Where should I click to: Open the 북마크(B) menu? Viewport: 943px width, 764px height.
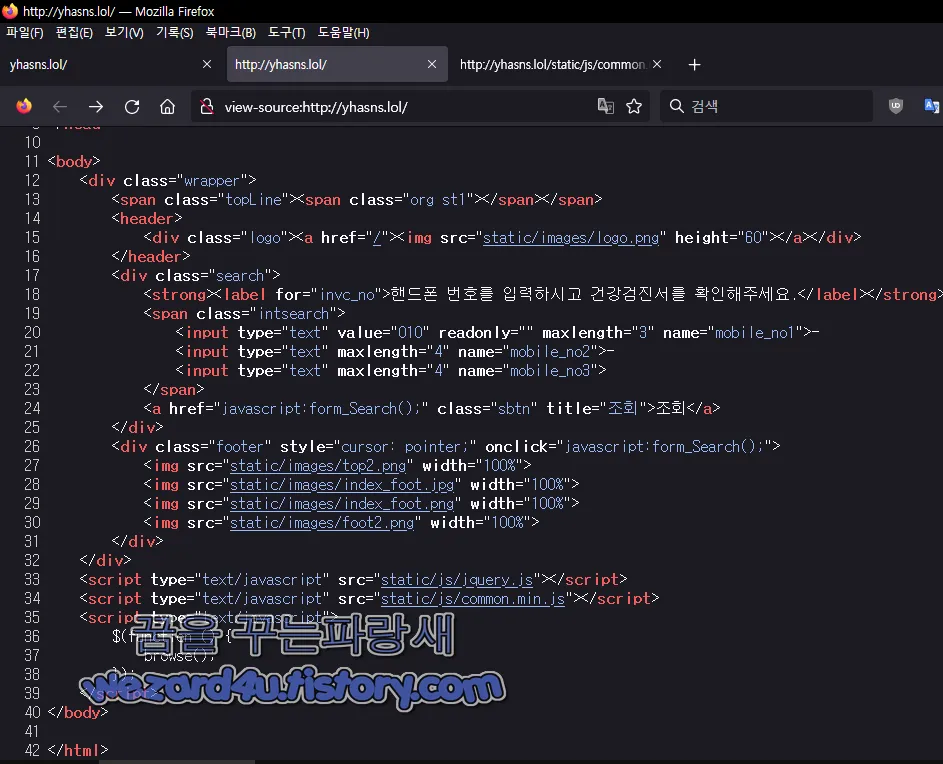point(230,32)
